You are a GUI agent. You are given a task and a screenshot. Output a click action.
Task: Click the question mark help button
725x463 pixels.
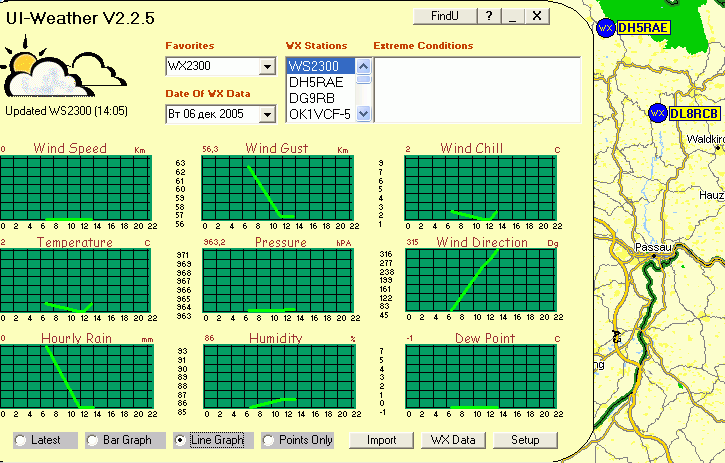(488, 16)
